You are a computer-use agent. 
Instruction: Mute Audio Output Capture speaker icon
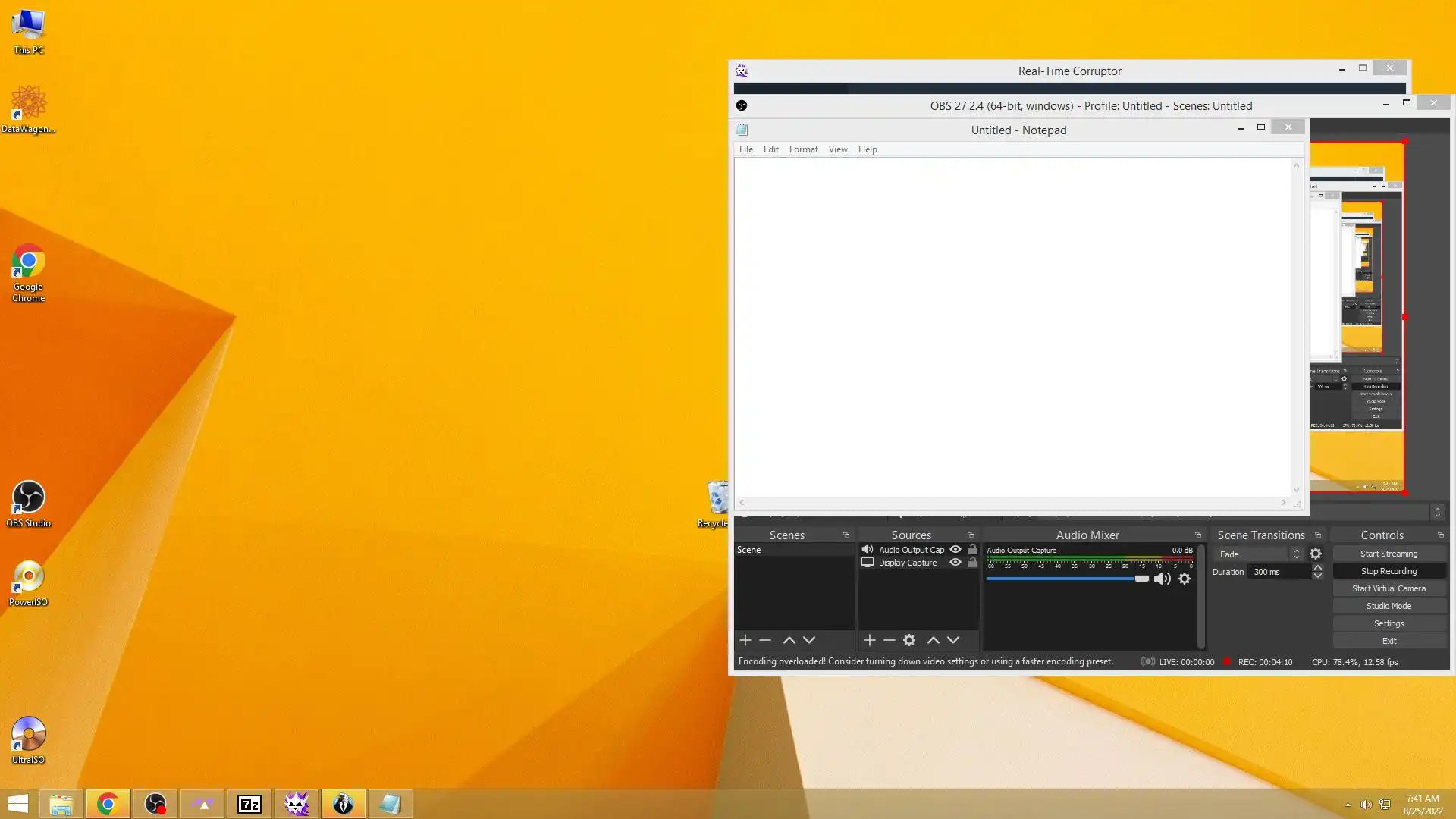point(1162,579)
